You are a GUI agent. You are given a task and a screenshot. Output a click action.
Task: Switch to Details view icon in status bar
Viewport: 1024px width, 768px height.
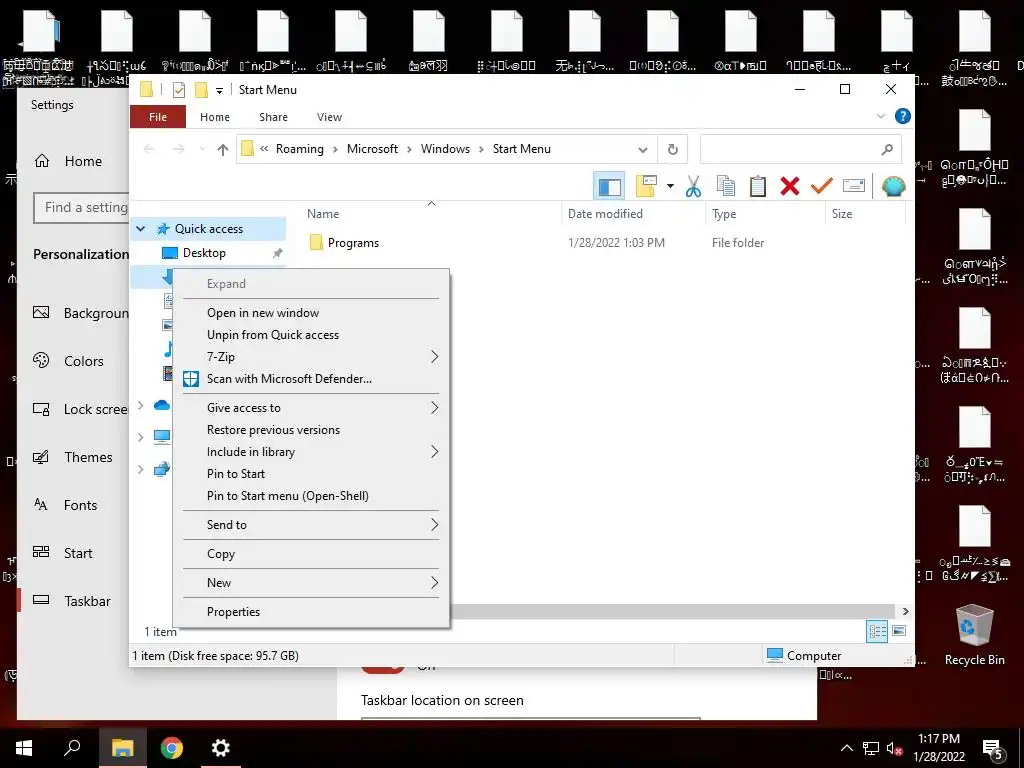(877, 631)
